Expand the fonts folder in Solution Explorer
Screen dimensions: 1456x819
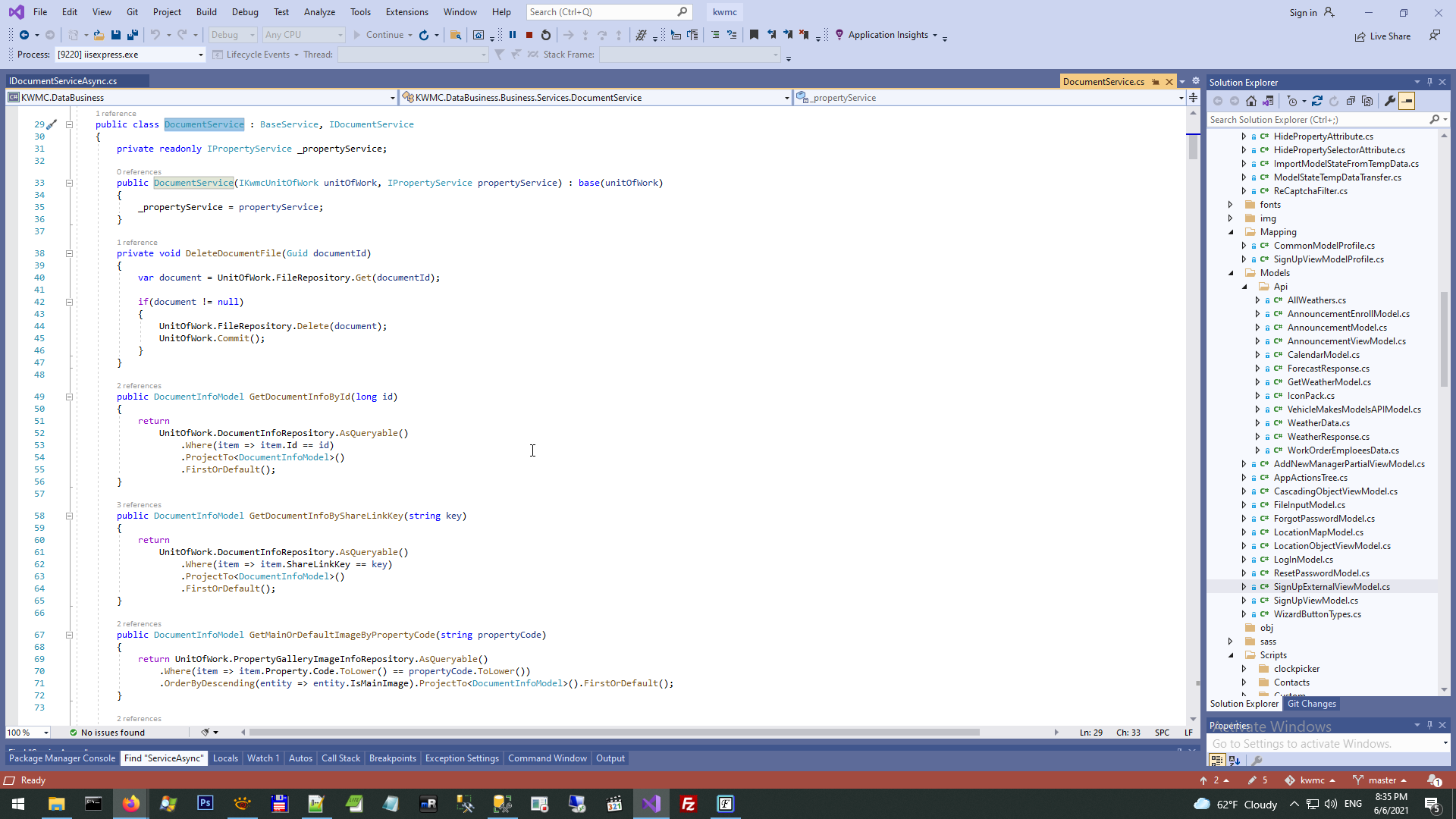coord(1231,205)
